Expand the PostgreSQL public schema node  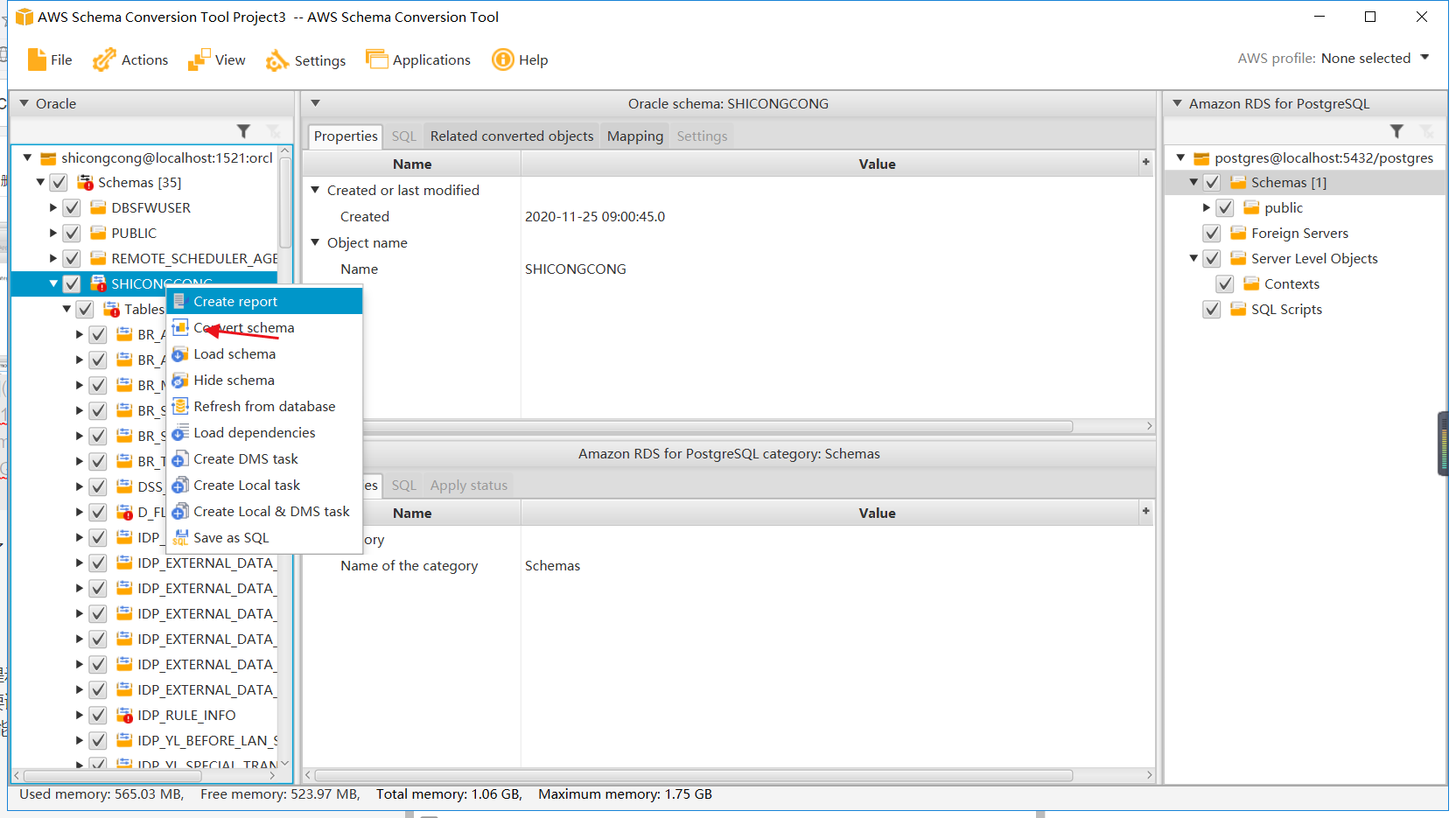1207,208
